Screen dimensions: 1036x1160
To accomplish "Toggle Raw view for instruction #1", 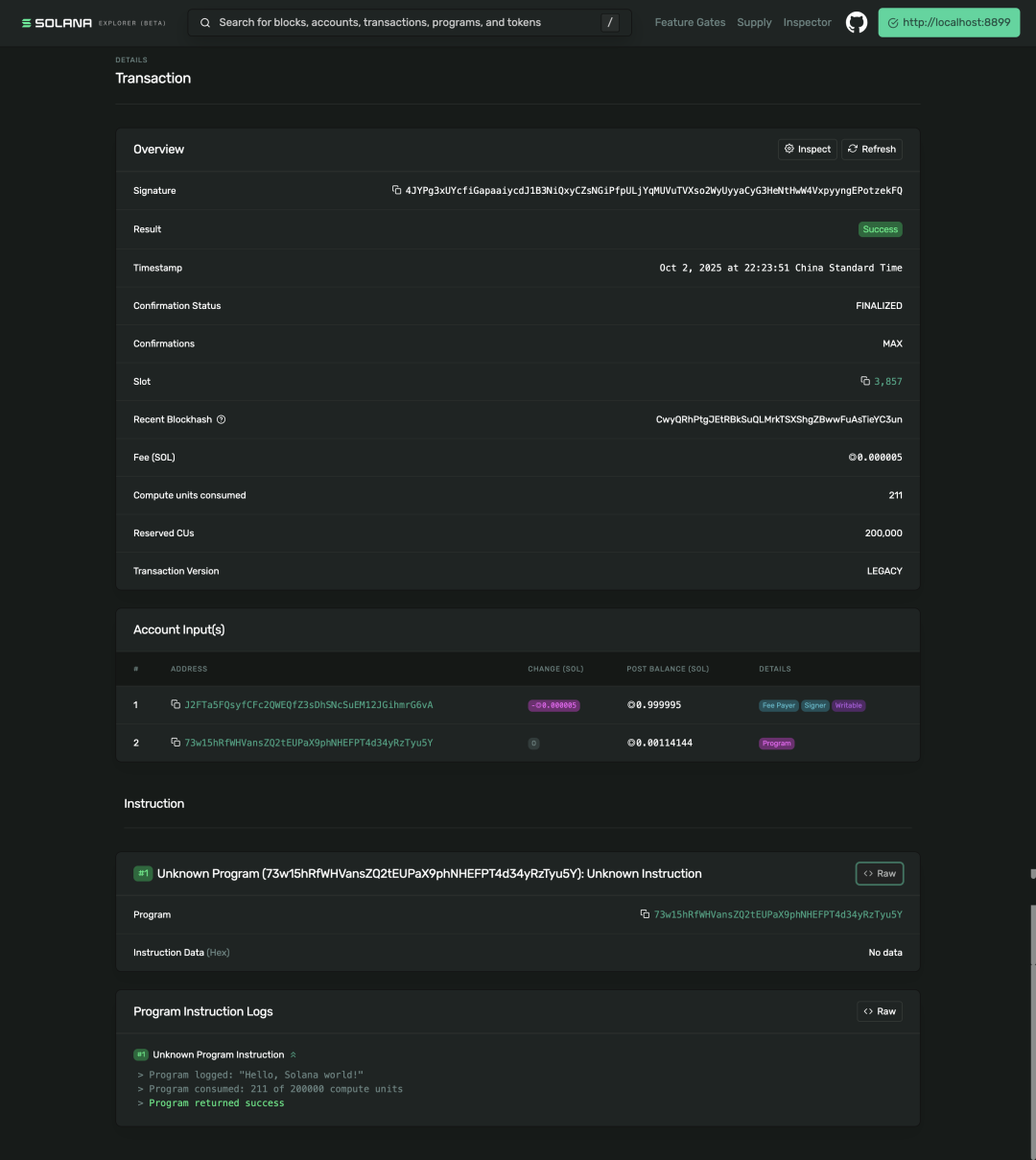I will point(879,874).
